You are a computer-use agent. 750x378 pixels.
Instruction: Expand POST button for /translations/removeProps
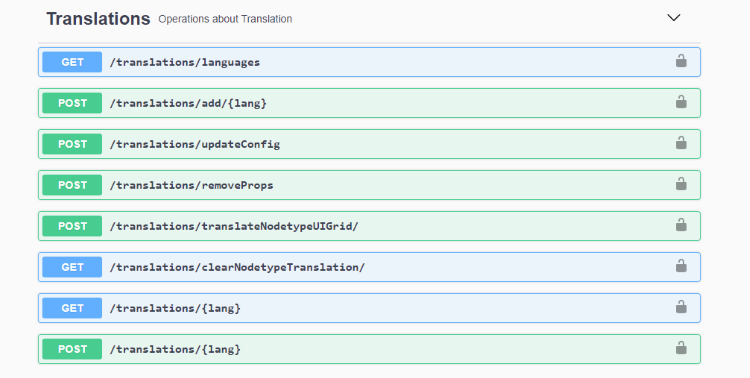tap(72, 185)
